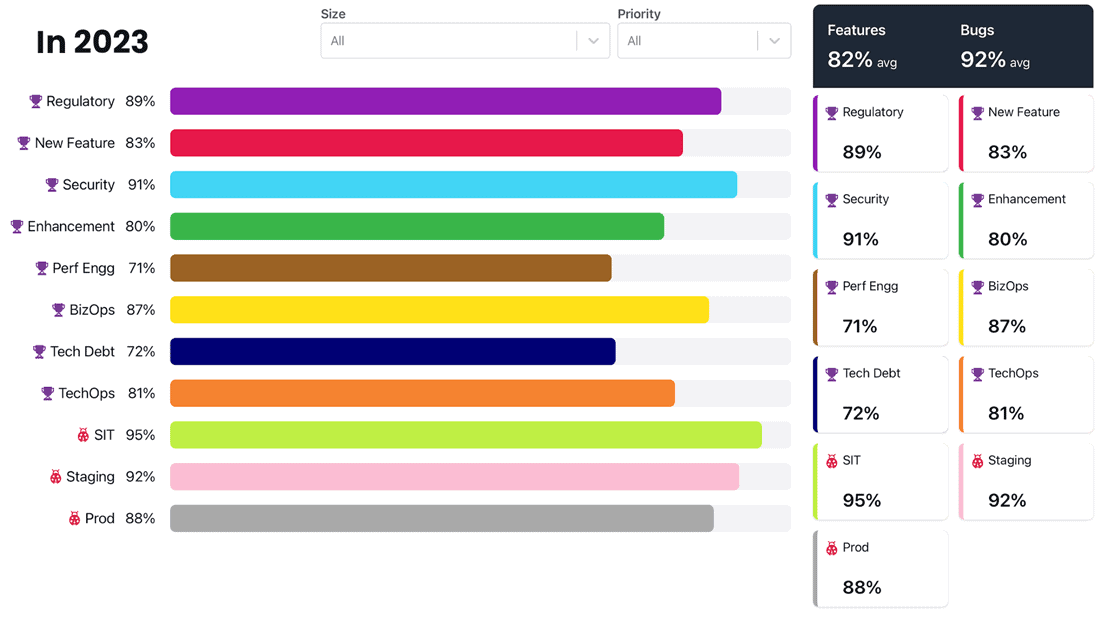Click the bug icon beside SIT bar label
Viewport: 1100px width, 619px height.
[84, 435]
